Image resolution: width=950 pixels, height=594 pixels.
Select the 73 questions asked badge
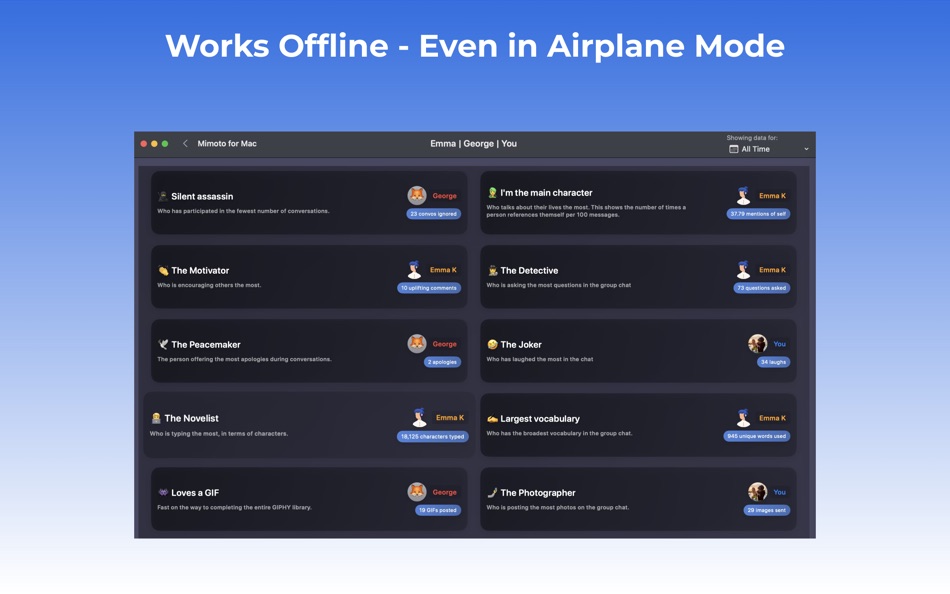point(762,288)
